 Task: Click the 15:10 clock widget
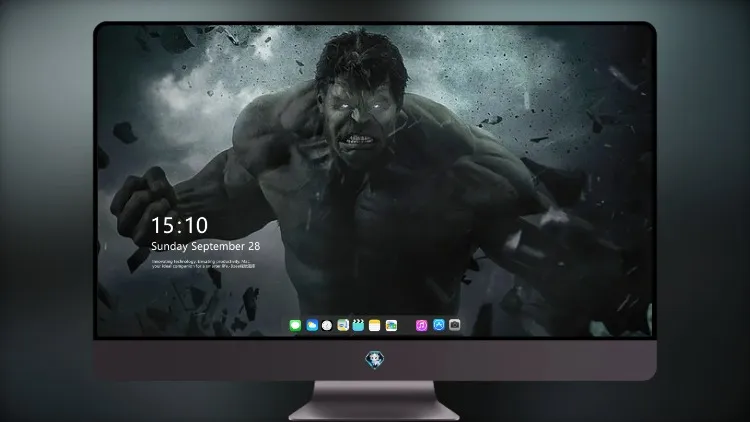click(179, 225)
